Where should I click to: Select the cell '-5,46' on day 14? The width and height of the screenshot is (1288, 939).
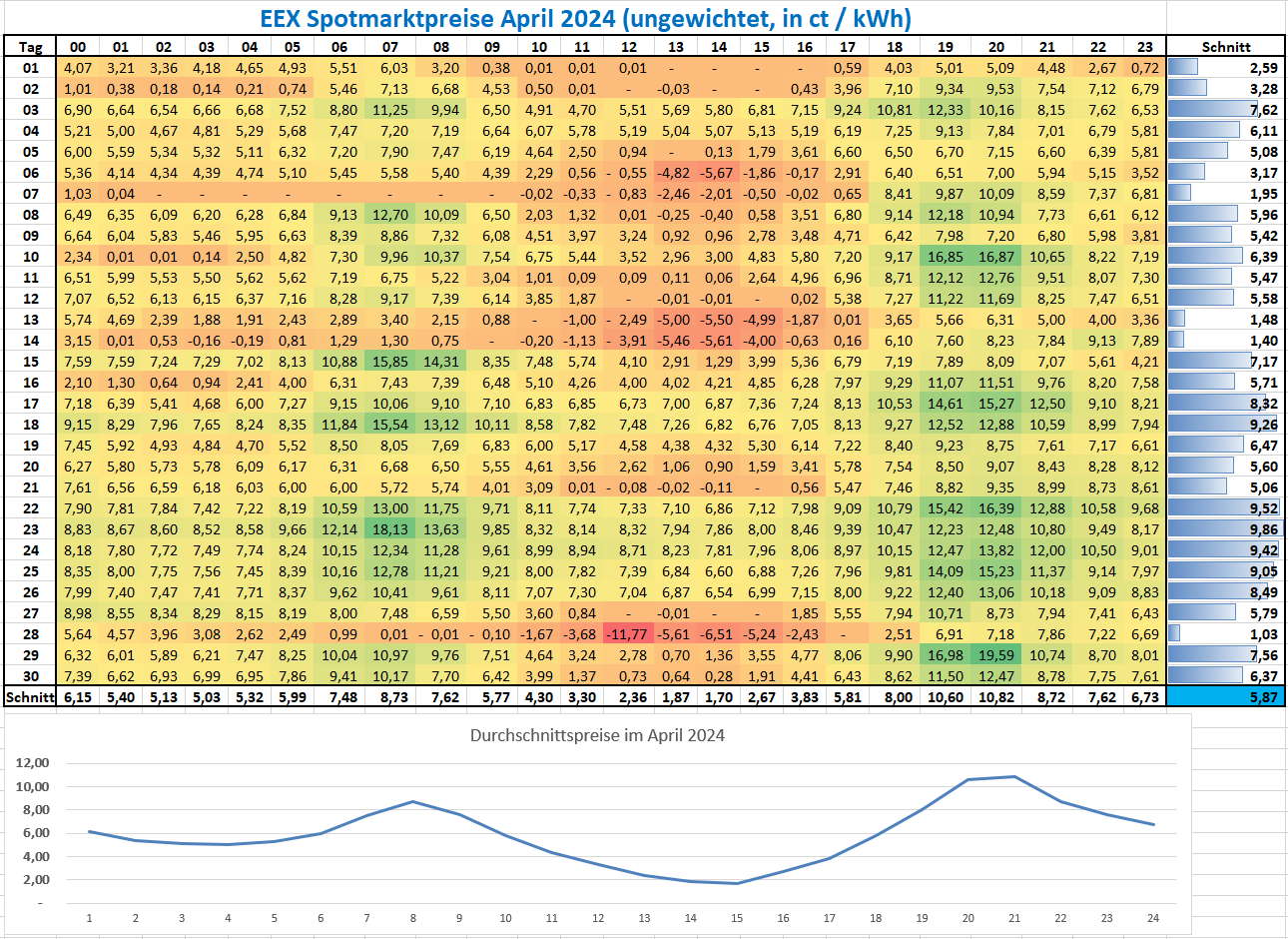(x=676, y=341)
